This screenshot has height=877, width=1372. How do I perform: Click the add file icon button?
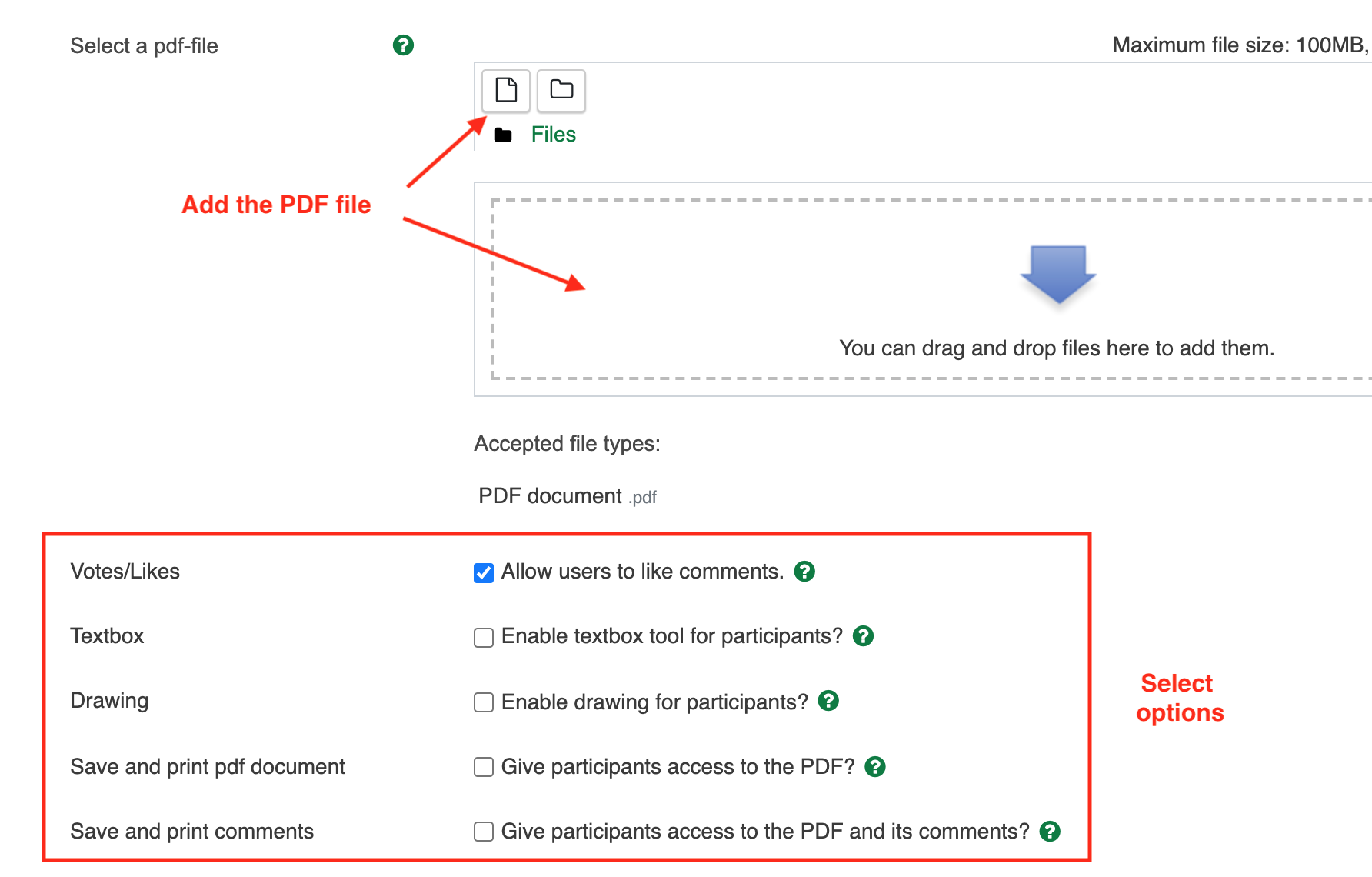click(x=506, y=90)
